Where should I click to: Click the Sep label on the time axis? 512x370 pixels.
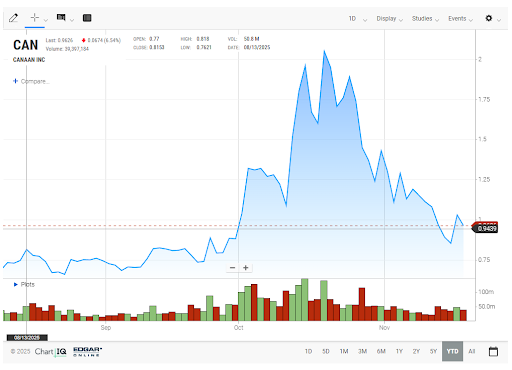[106, 328]
